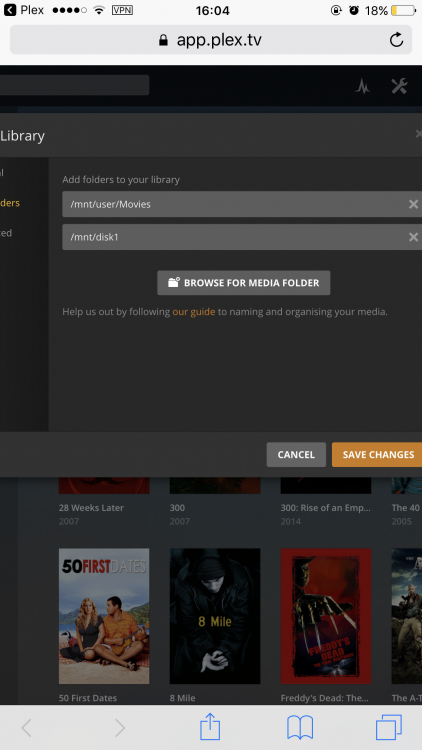
Task: Open the Freddy's Dead poster
Action: coord(326,616)
